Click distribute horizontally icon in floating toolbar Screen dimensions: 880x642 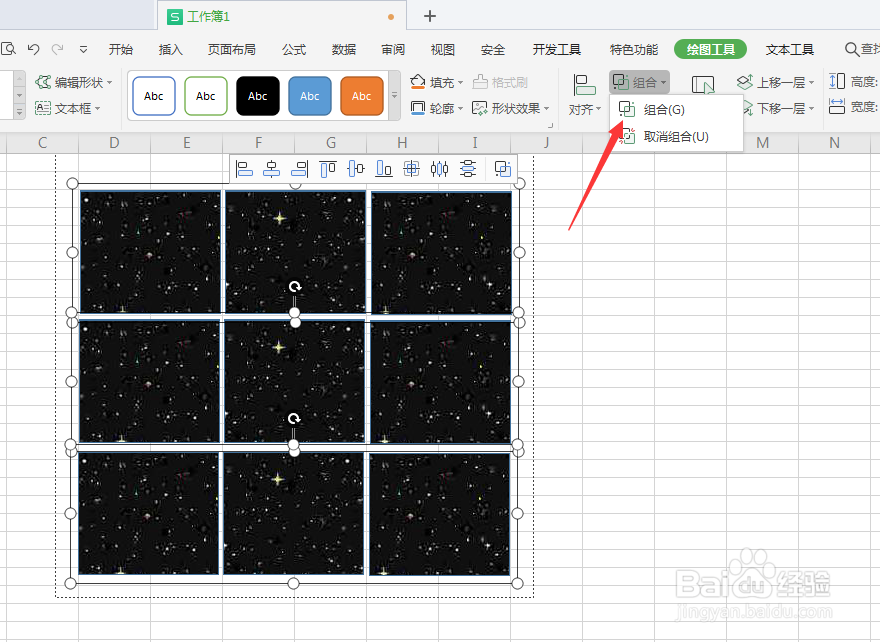[x=439, y=168]
